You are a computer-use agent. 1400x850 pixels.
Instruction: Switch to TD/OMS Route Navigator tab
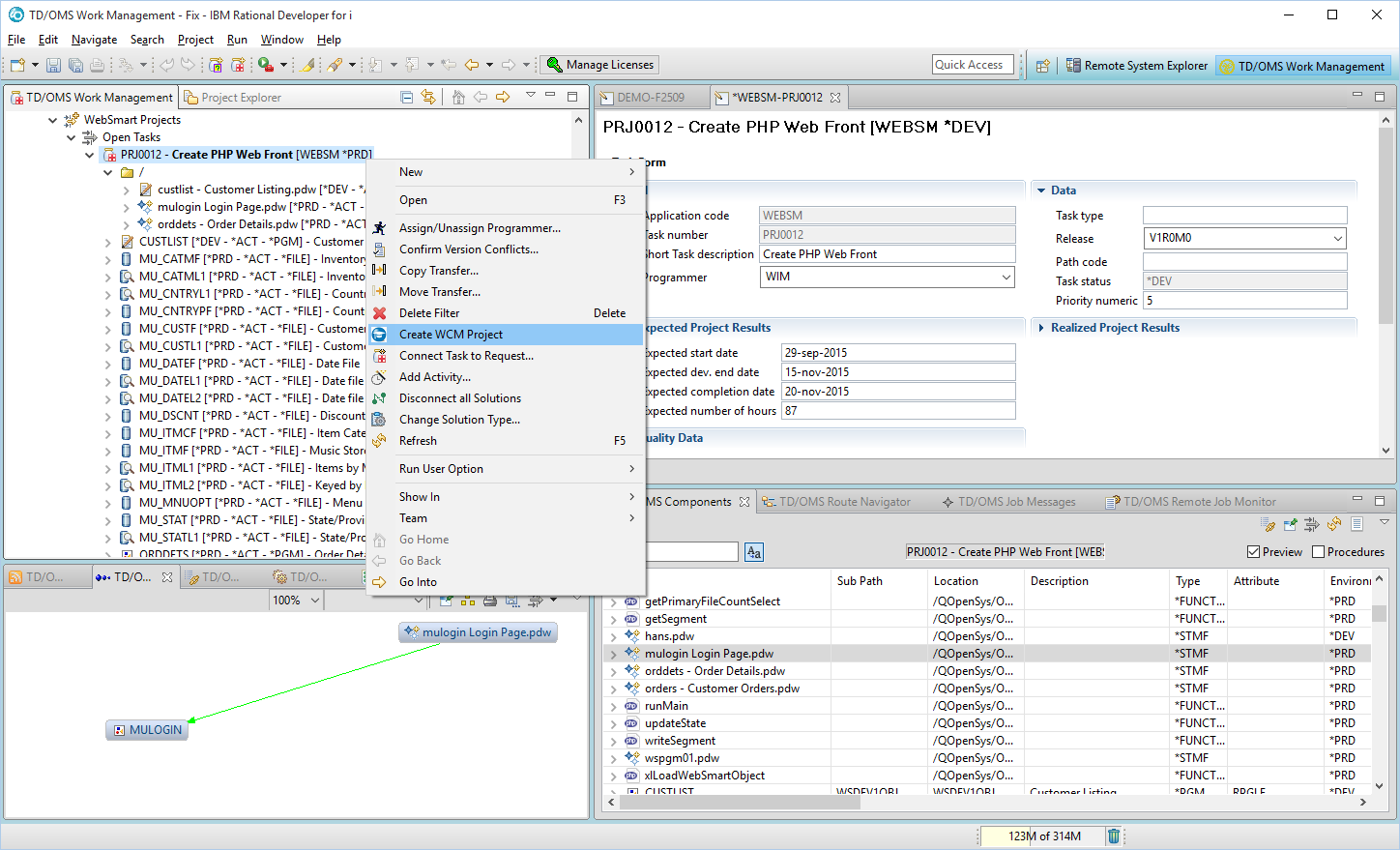tap(835, 502)
